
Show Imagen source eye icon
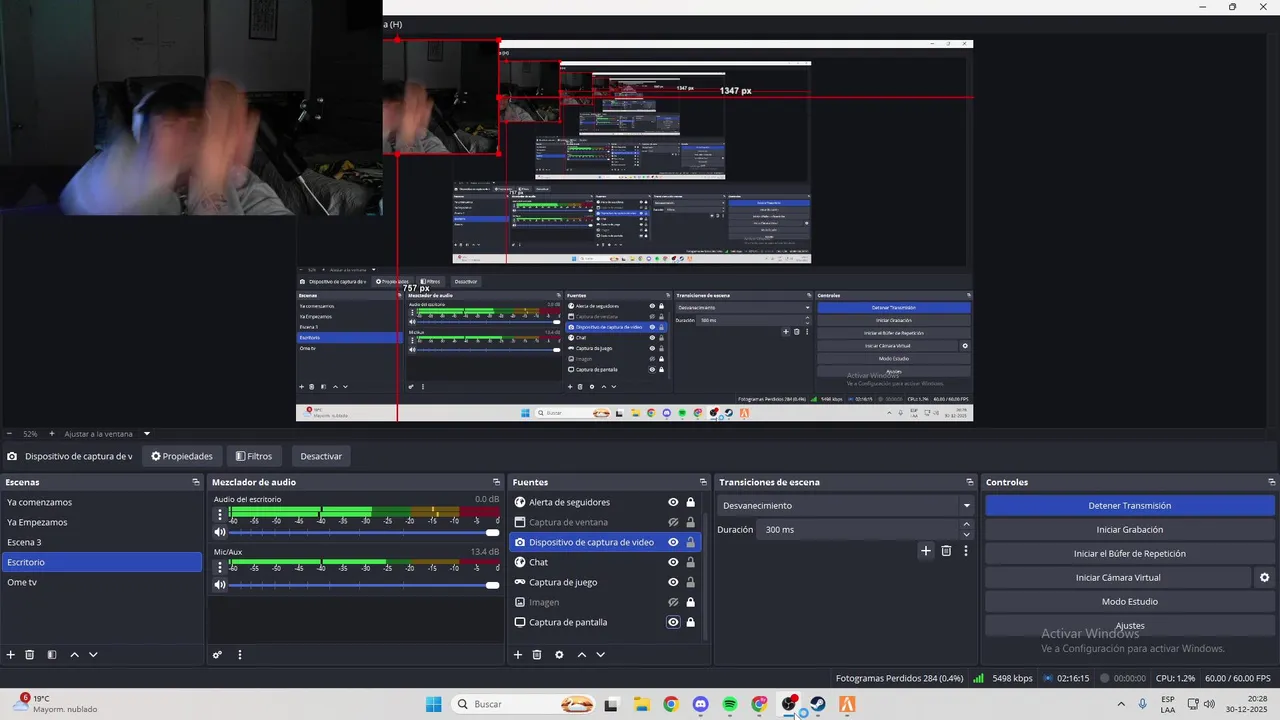coord(673,602)
